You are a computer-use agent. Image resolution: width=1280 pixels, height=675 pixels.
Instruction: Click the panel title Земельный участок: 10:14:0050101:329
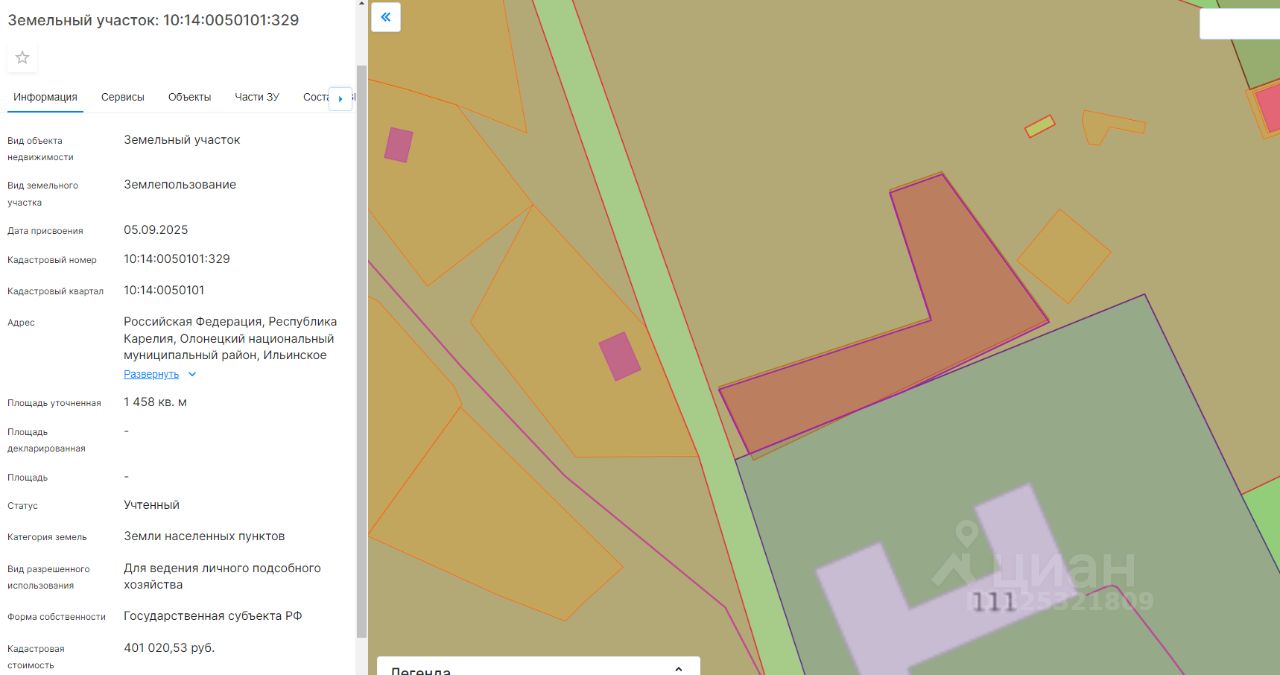(153, 20)
